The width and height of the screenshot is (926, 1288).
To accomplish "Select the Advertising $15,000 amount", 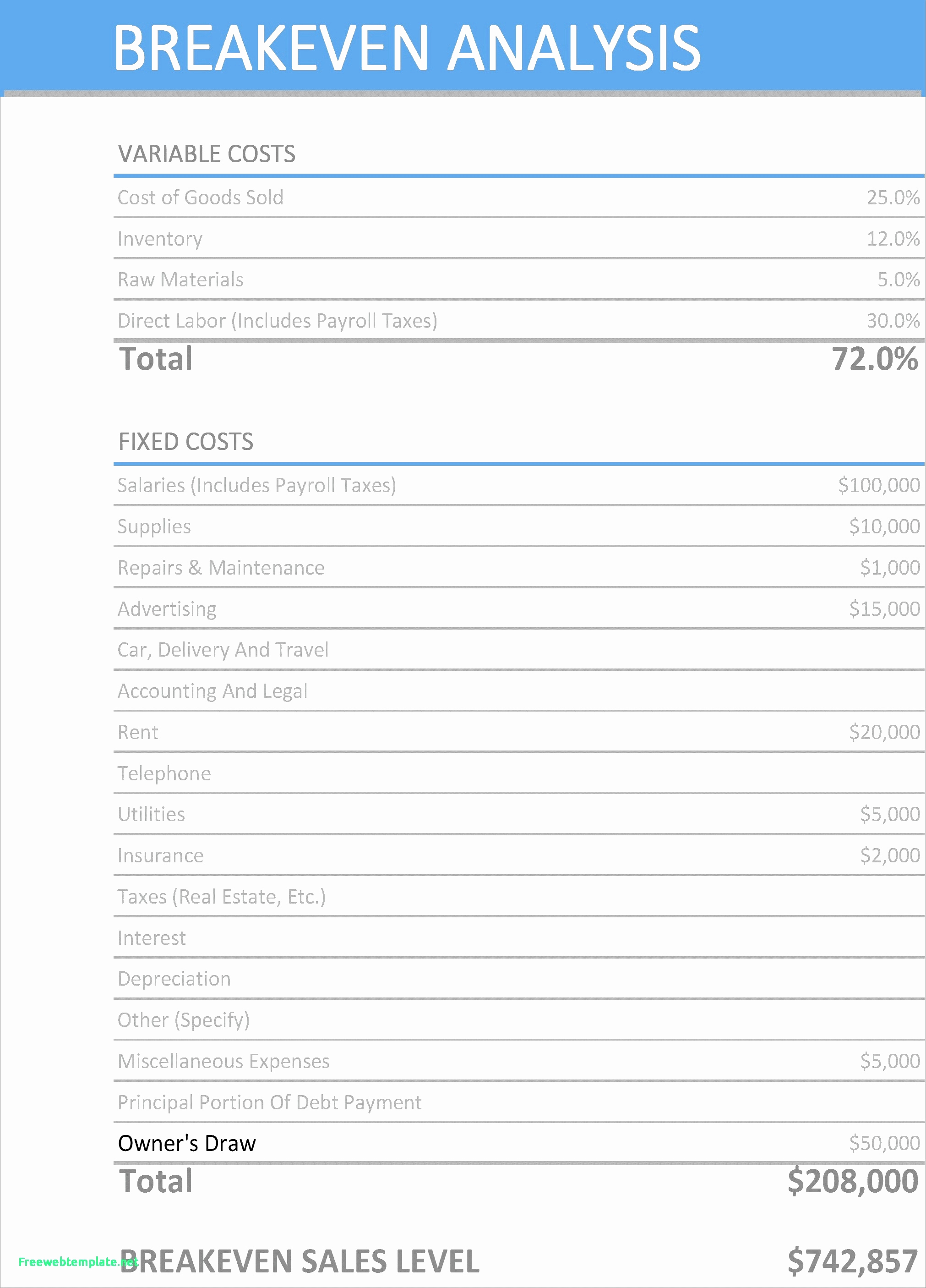I will (x=884, y=609).
